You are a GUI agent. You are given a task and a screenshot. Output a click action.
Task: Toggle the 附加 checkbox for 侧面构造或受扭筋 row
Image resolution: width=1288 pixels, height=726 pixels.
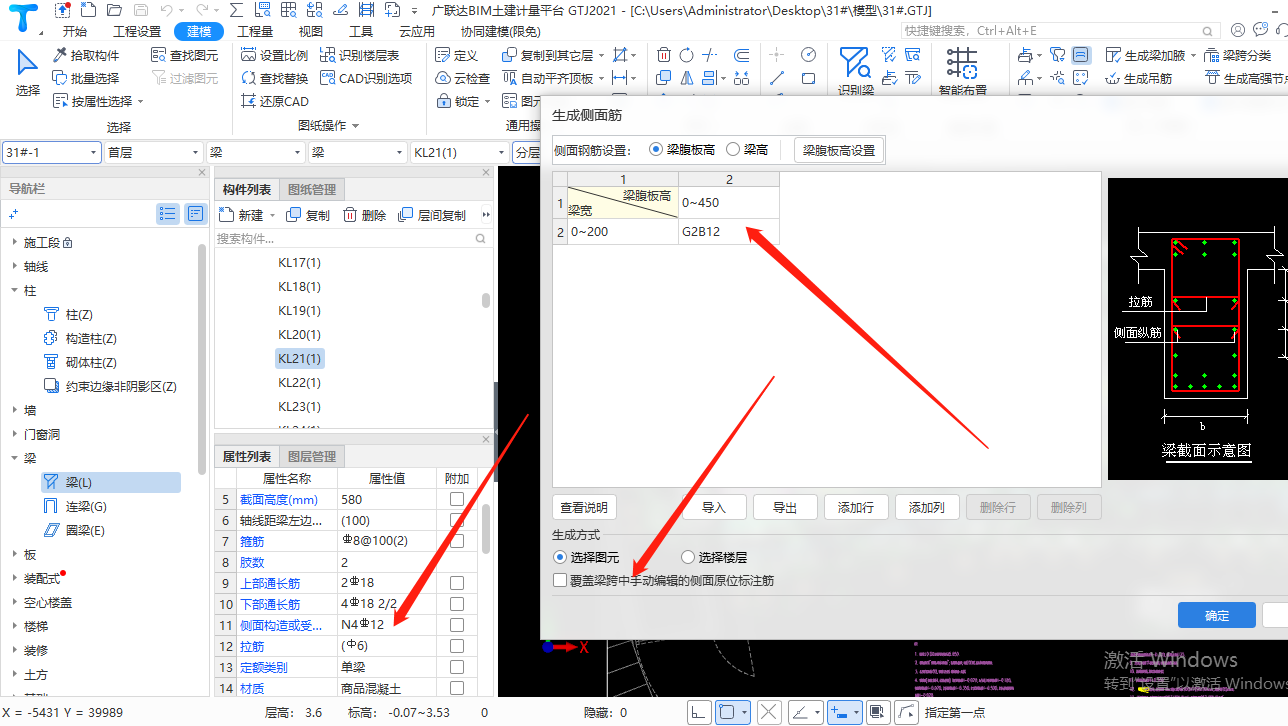(x=457, y=625)
